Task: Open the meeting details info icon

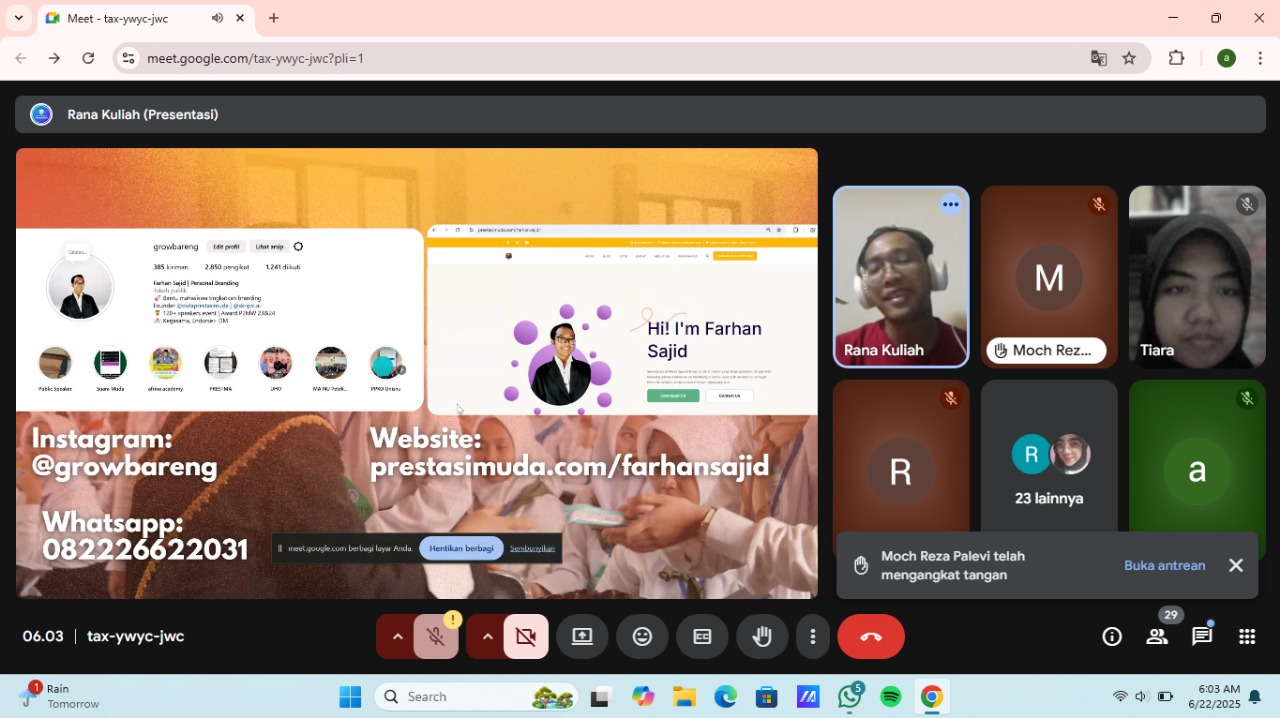Action: pyautogui.click(x=1111, y=637)
